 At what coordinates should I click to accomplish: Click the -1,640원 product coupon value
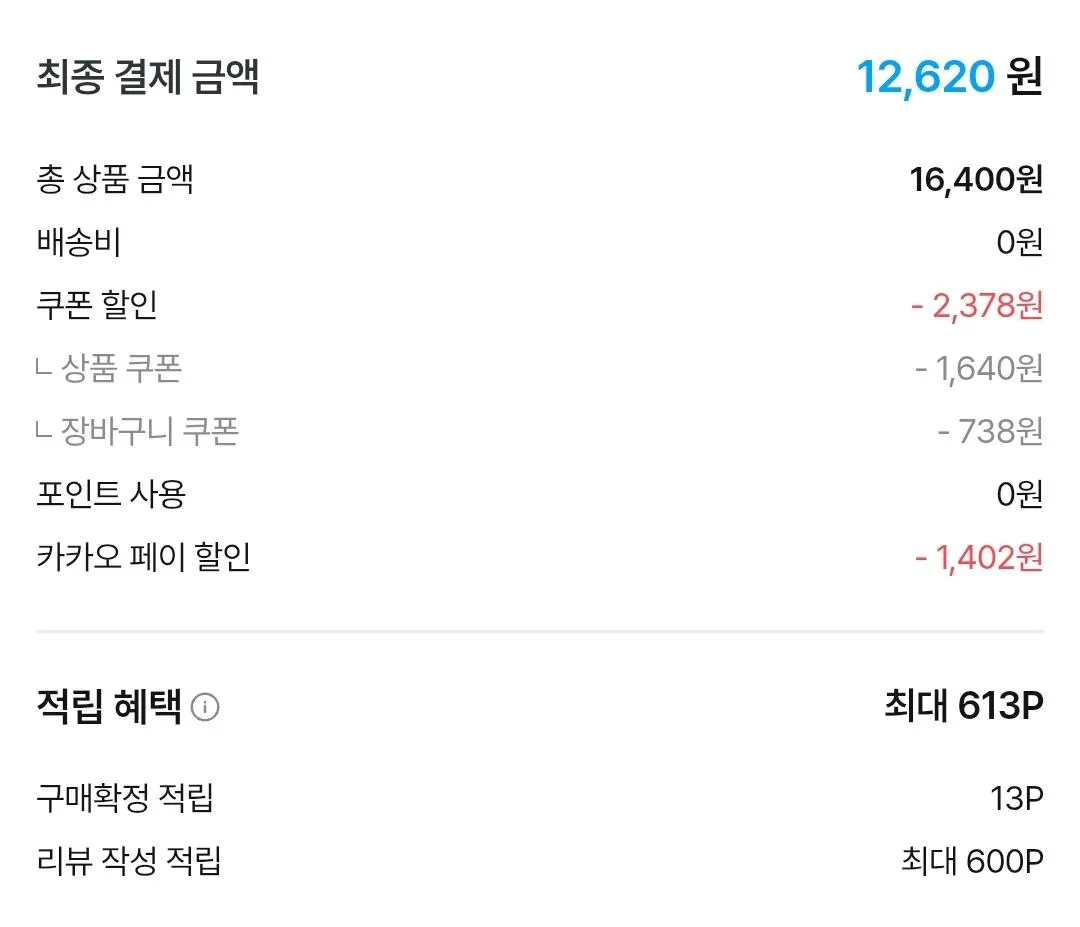[x=979, y=369]
